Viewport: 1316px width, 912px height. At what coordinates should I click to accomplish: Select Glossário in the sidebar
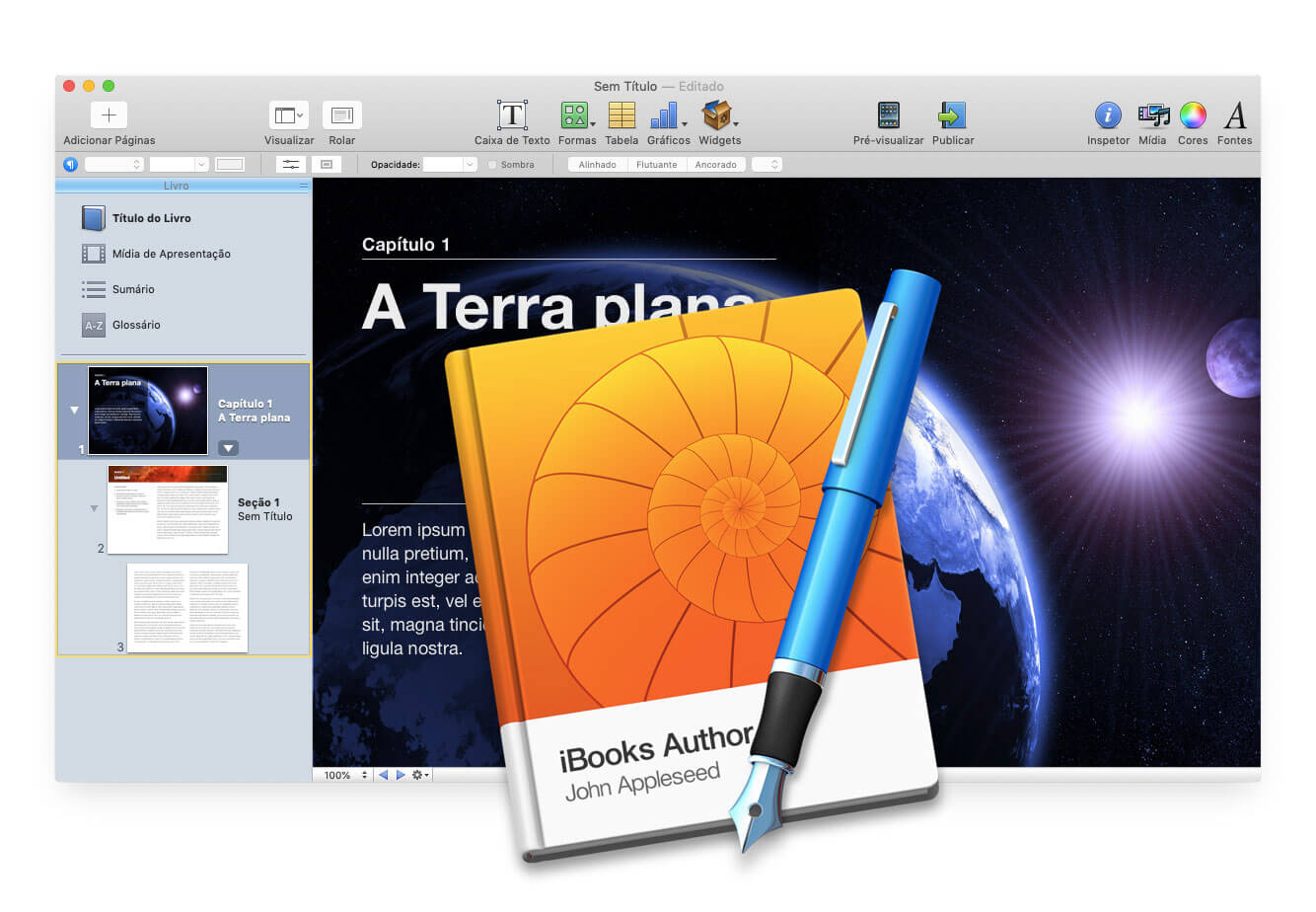coord(136,325)
